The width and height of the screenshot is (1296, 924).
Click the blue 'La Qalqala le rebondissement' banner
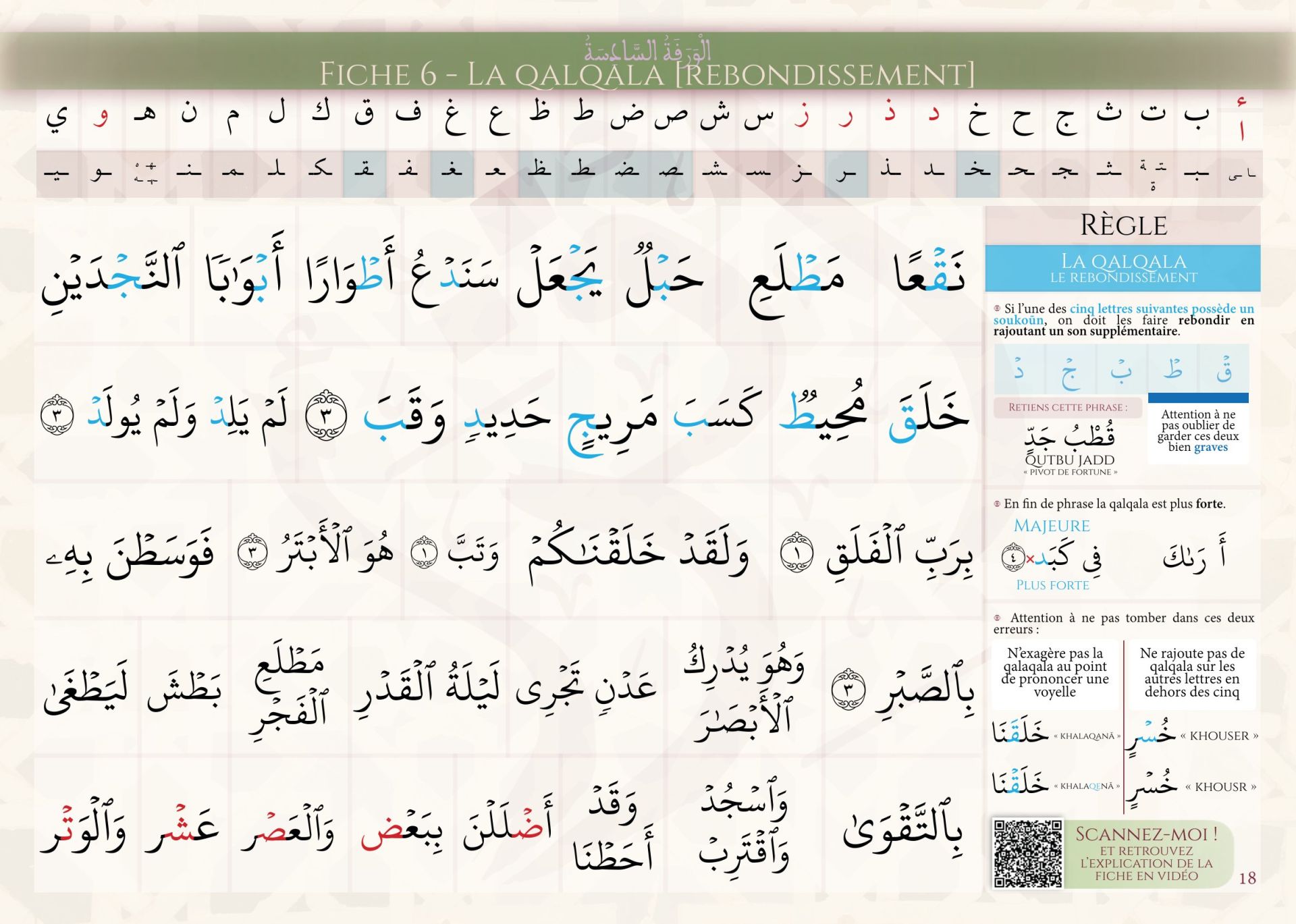point(1123,268)
